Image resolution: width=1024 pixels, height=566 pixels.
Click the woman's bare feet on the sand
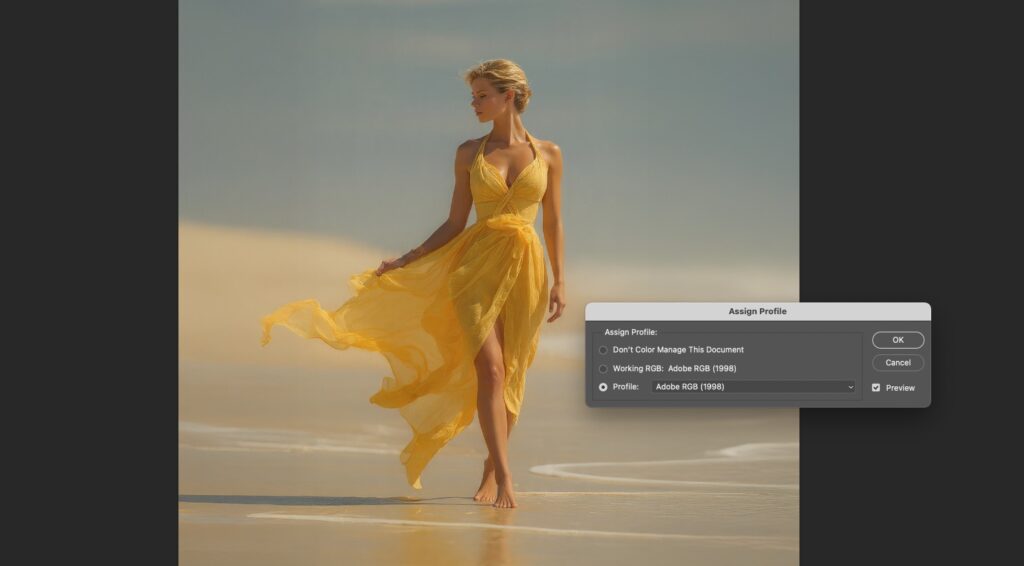point(495,490)
